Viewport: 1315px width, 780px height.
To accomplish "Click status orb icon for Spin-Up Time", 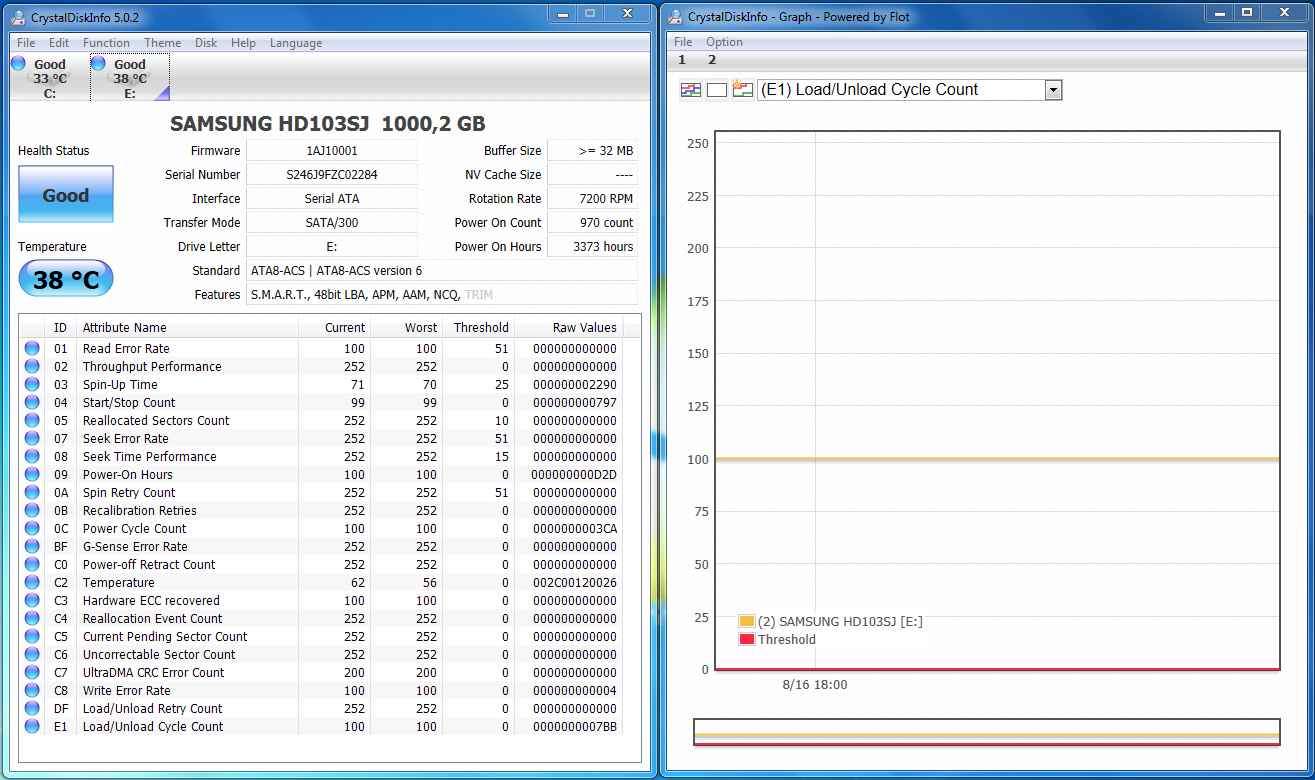I will (32, 385).
